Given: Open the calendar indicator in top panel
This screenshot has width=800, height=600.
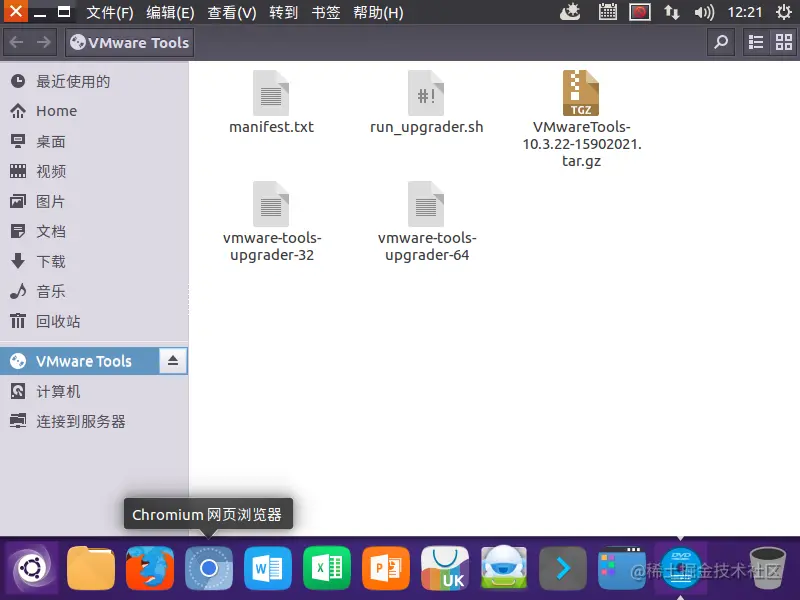Looking at the screenshot, I should (608, 12).
